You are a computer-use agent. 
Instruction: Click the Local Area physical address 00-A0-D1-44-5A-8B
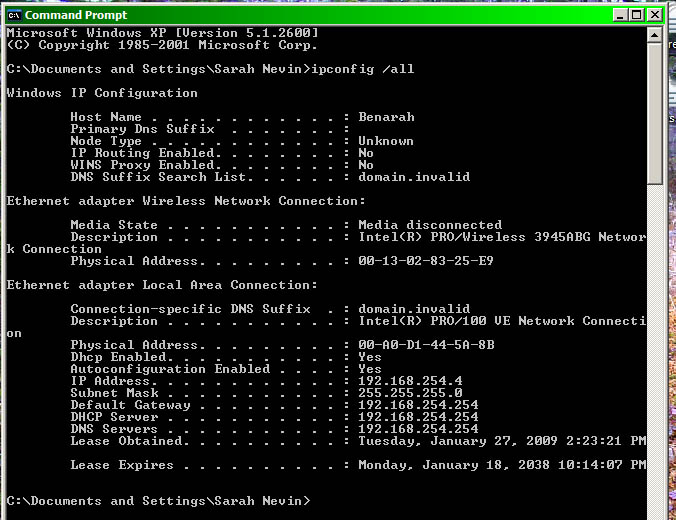[426, 345]
